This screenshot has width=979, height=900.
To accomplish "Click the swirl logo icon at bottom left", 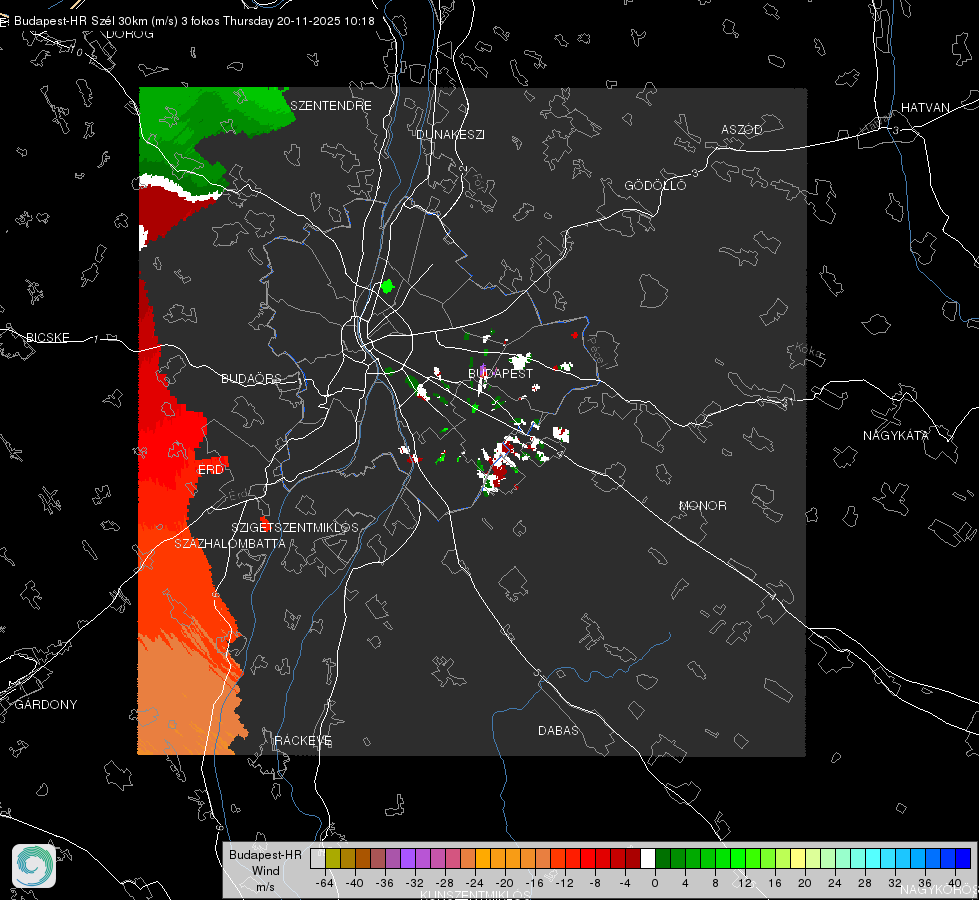I will point(34,866).
